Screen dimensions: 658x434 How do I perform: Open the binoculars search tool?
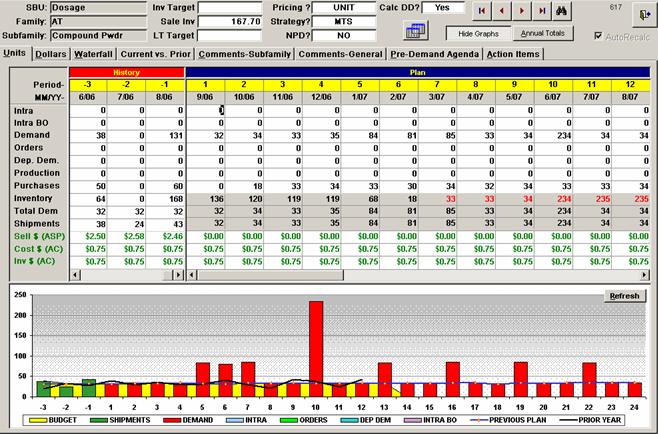(x=561, y=11)
